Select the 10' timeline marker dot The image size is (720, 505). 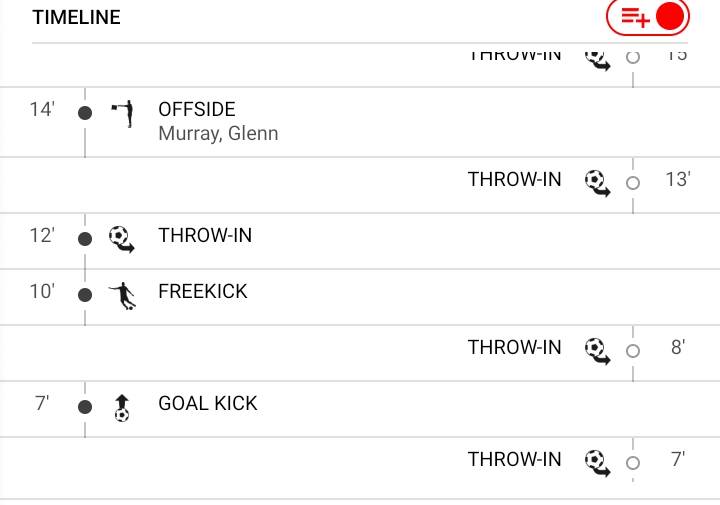(85, 295)
